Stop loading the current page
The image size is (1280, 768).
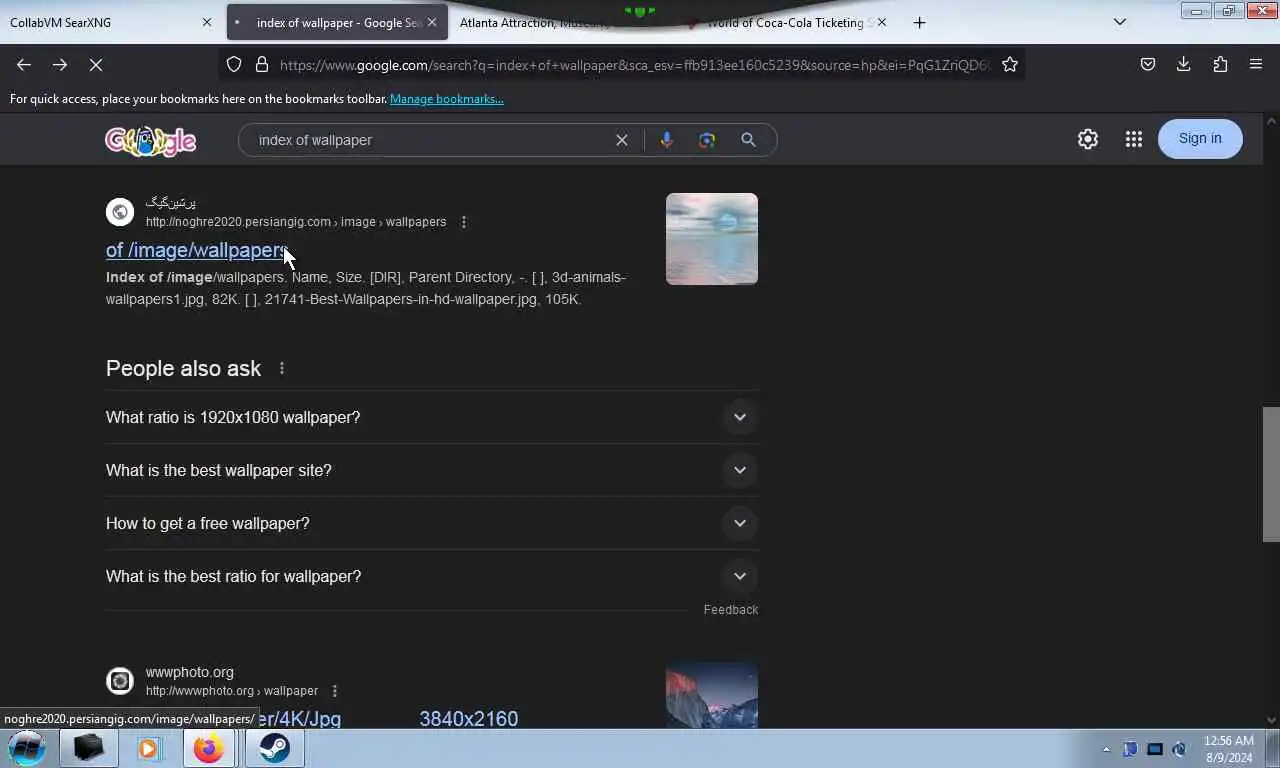tap(96, 64)
